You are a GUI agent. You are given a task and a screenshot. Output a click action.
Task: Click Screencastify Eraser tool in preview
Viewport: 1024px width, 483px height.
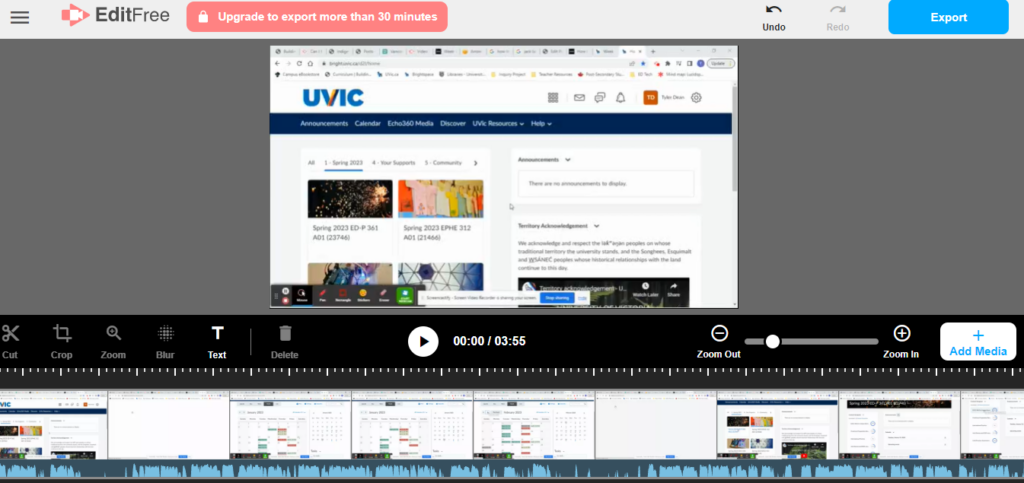(383, 295)
